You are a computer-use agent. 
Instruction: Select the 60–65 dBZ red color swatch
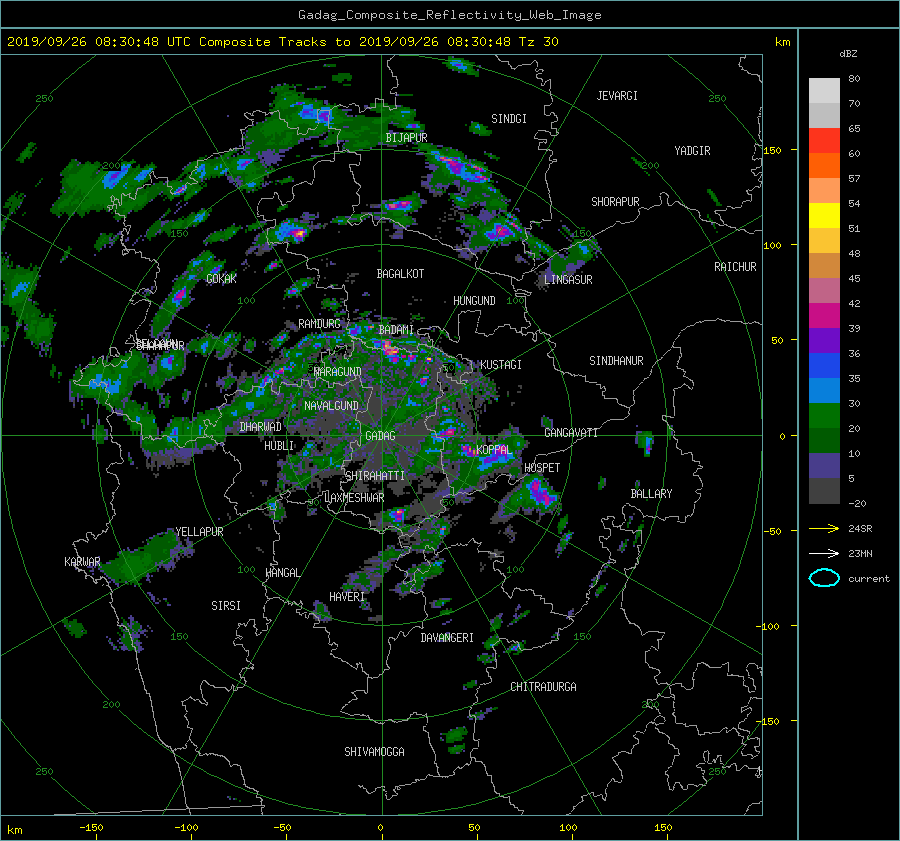824,141
